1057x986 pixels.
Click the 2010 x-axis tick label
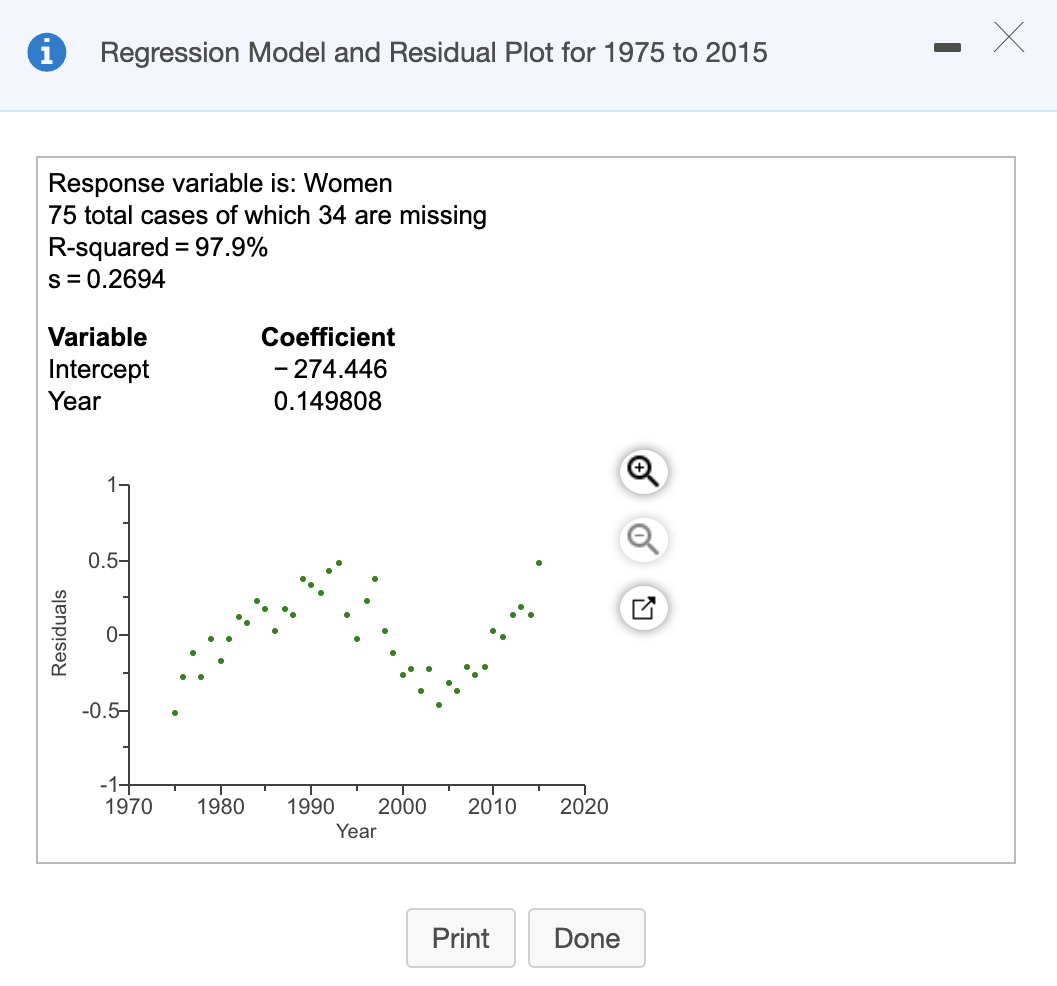coord(492,806)
